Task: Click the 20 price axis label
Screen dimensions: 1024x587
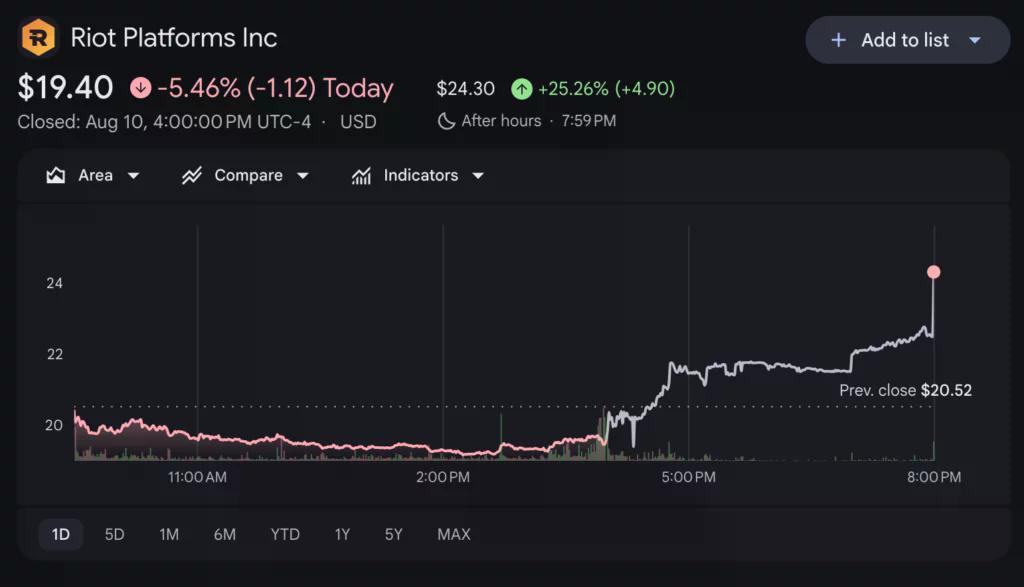Action: [54, 425]
